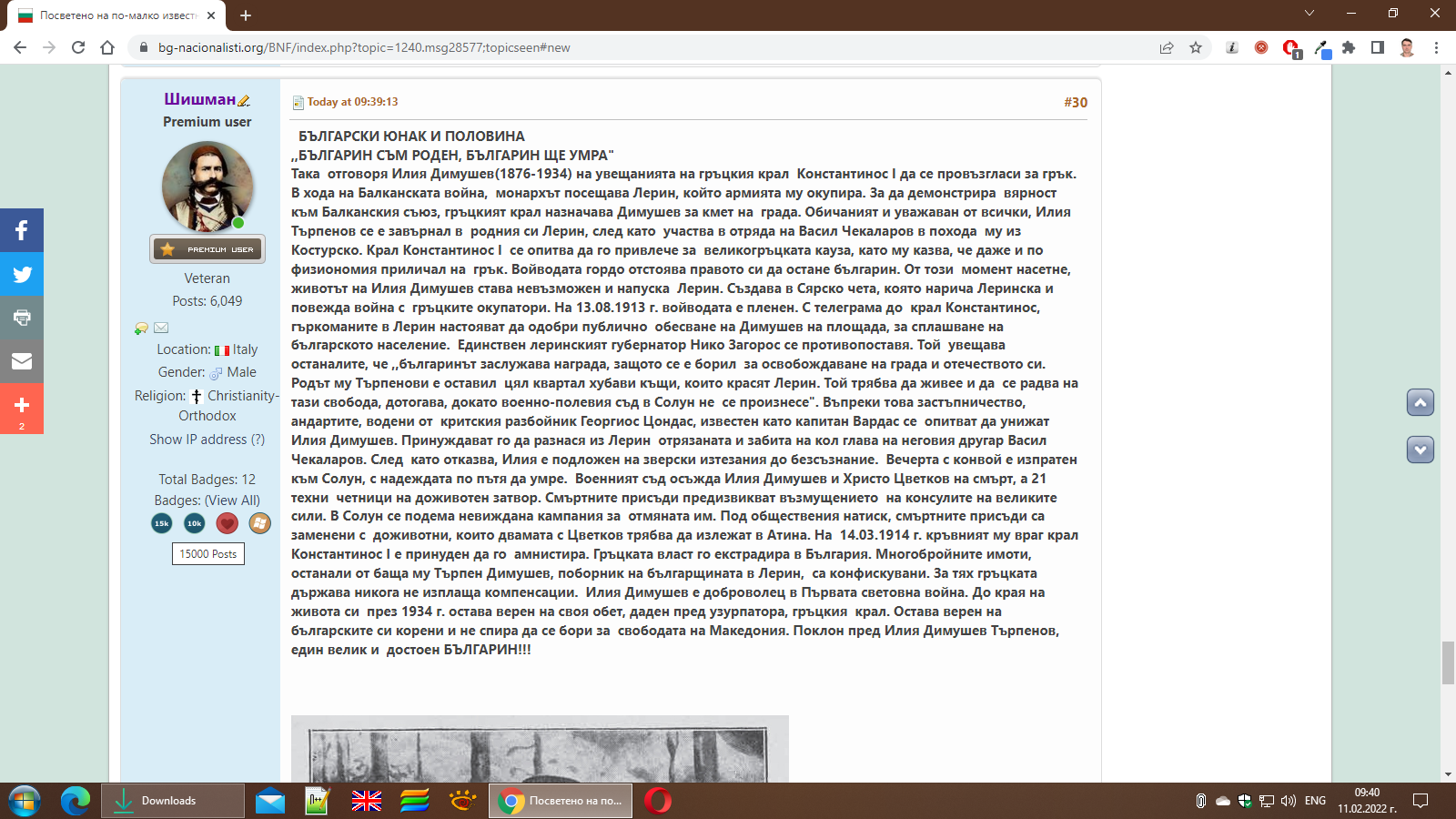This screenshot has width=1456, height=819.
Task: Open post permalink #30
Action: [x=1076, y=103]
